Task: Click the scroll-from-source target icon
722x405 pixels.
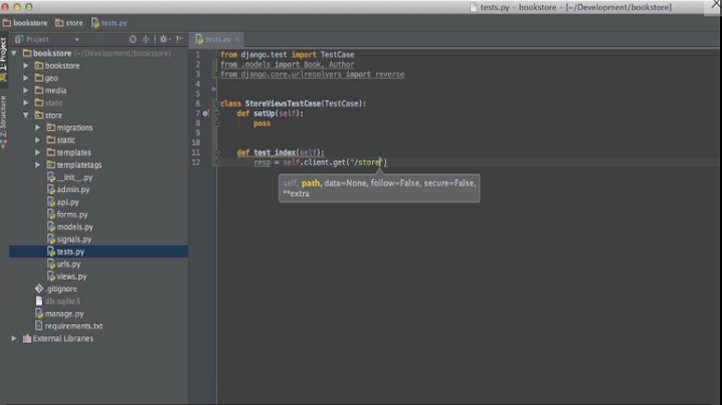Action: (x=134, y=39)
